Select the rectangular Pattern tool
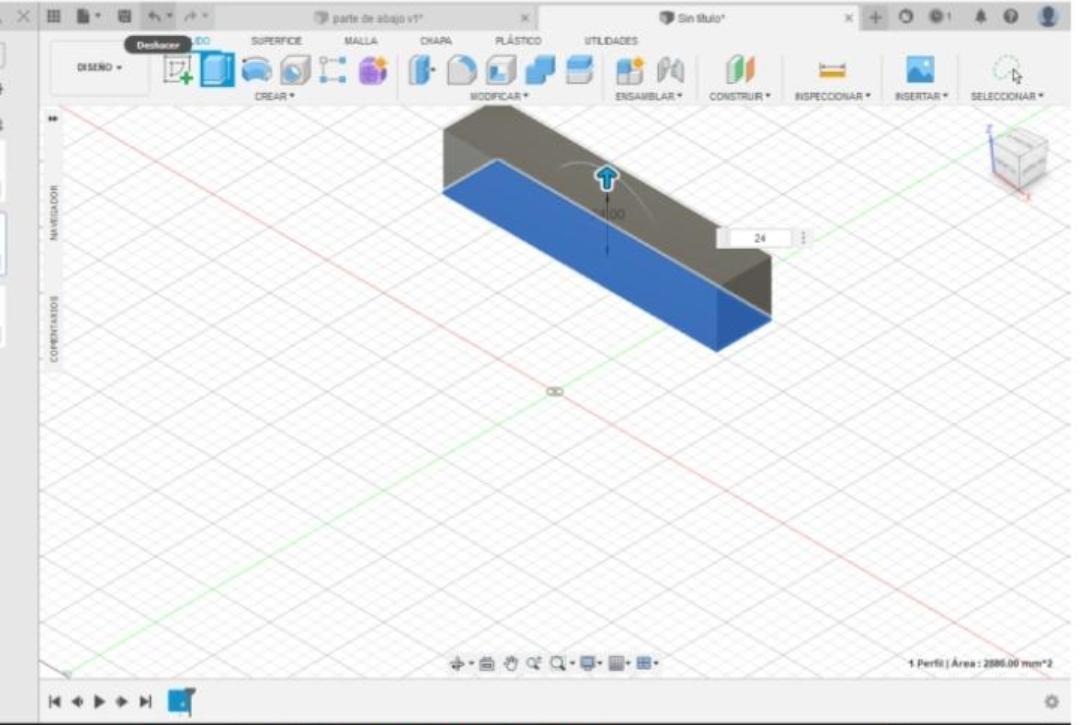The image size is (1080, 725). (333, 70)
